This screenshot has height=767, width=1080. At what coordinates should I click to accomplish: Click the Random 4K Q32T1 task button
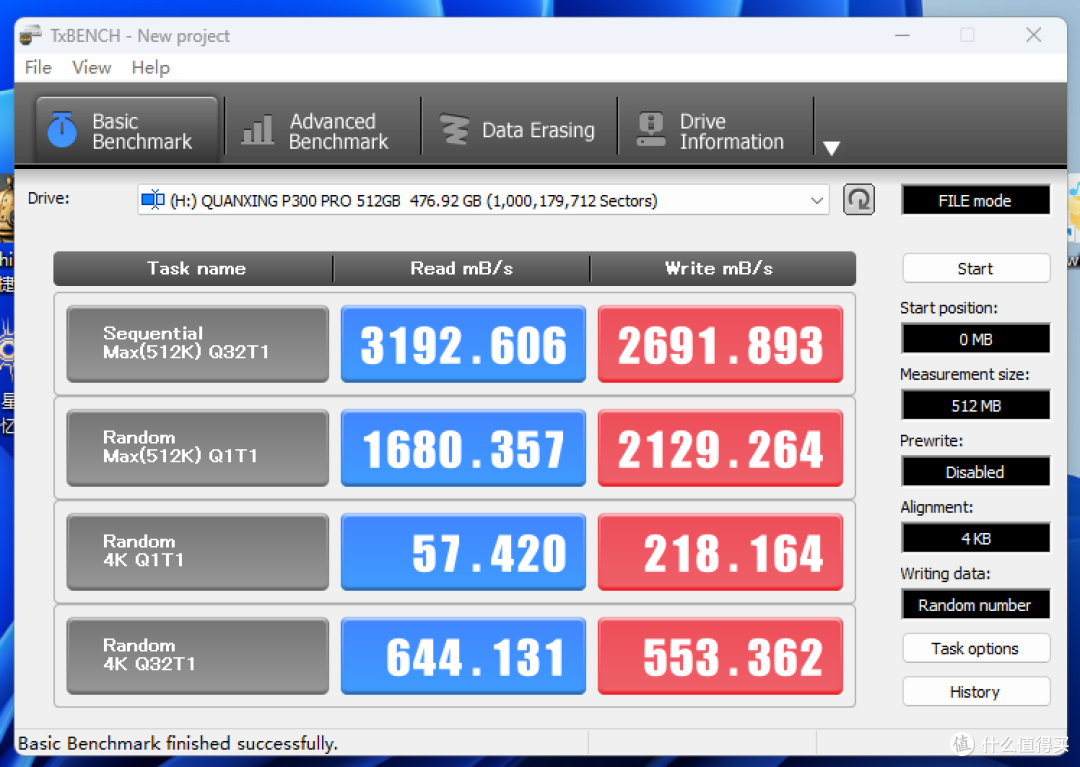click(x=198, y=655)
